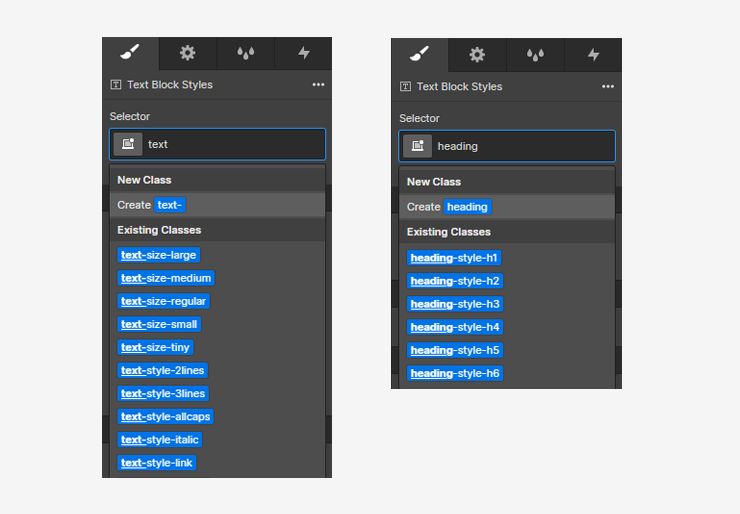Click 'Existing Classes' heading in right dropdown
Viewport: 740px width, 514px height.
coord(449,232)
